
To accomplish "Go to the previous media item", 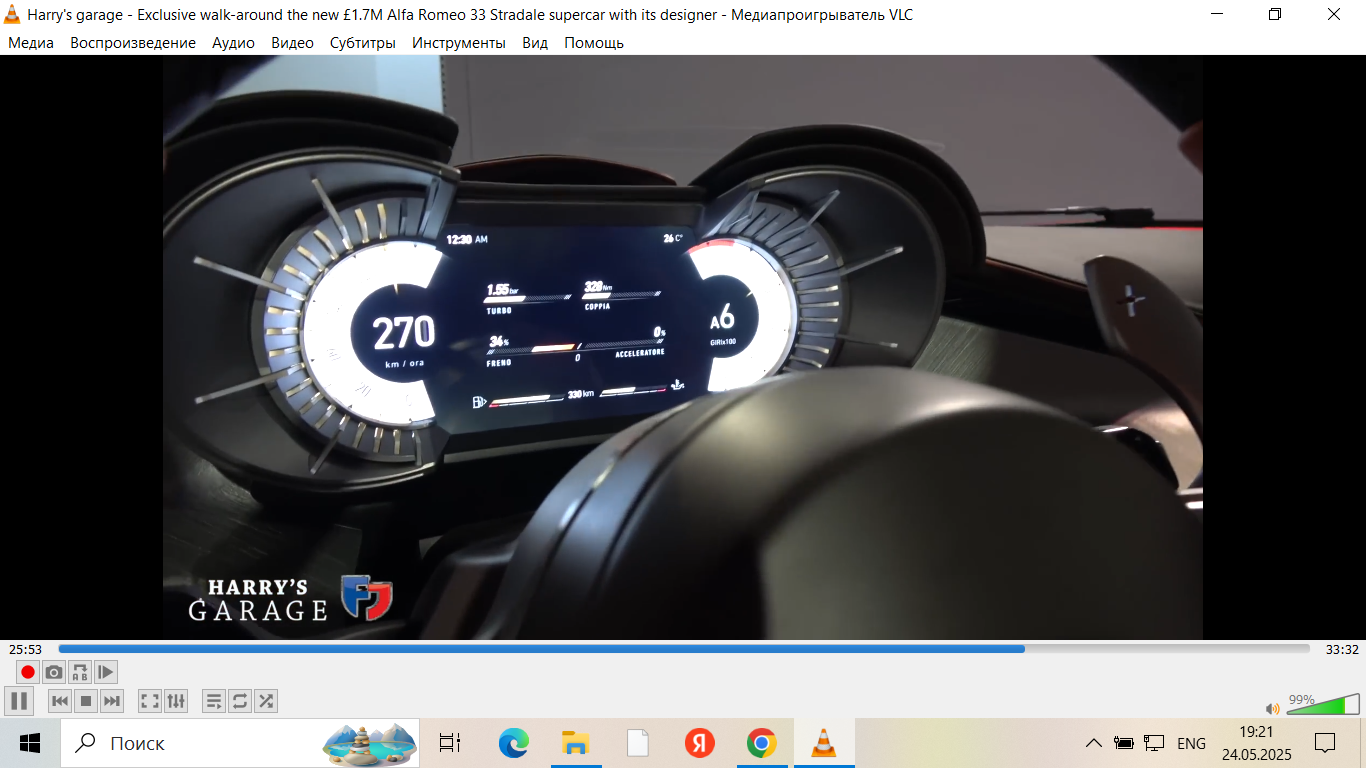I will tap(60, 701).
